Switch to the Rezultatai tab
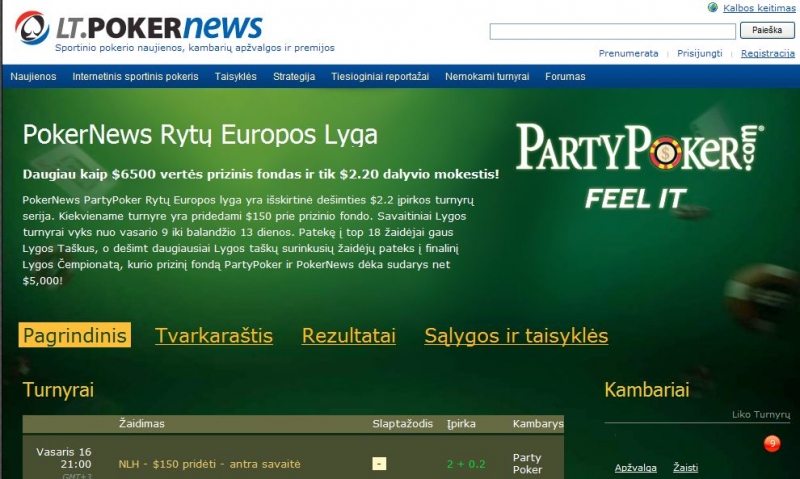800x479 pixels. (x=348, y=336)
